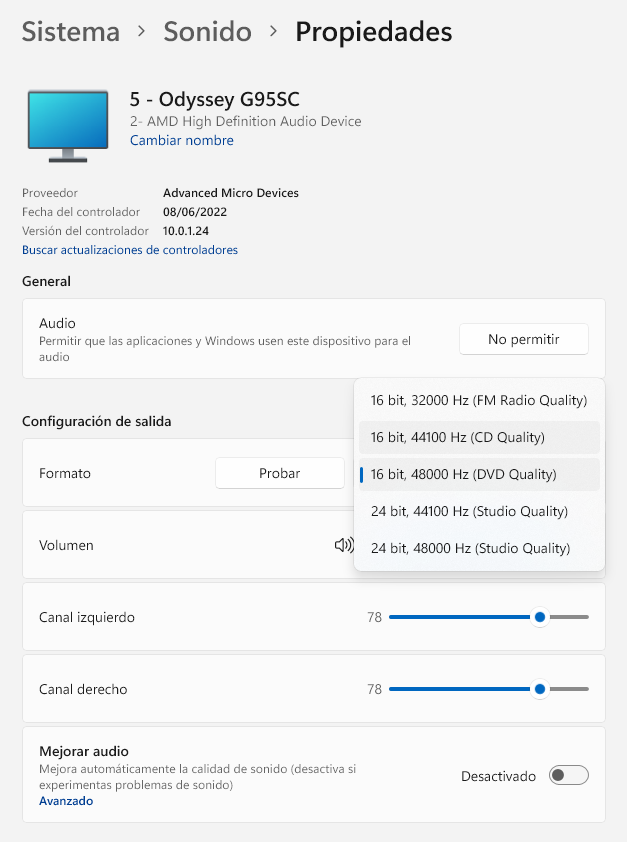Mute using the Volumen speaker icon
Viewport: 627px width, 842px height.
click(x=344, y=545)
